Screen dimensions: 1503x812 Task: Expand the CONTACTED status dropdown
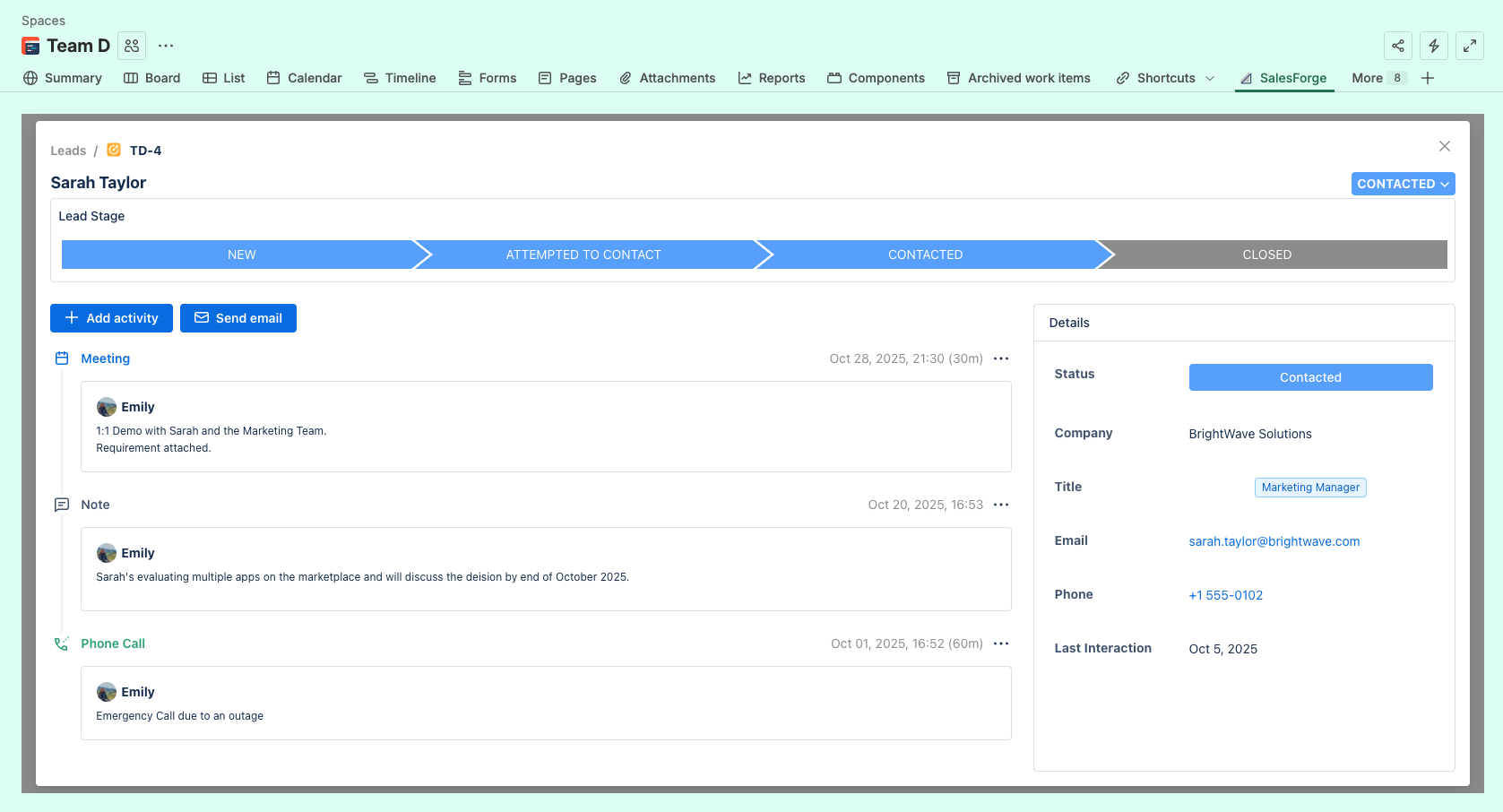(1402, 184)
